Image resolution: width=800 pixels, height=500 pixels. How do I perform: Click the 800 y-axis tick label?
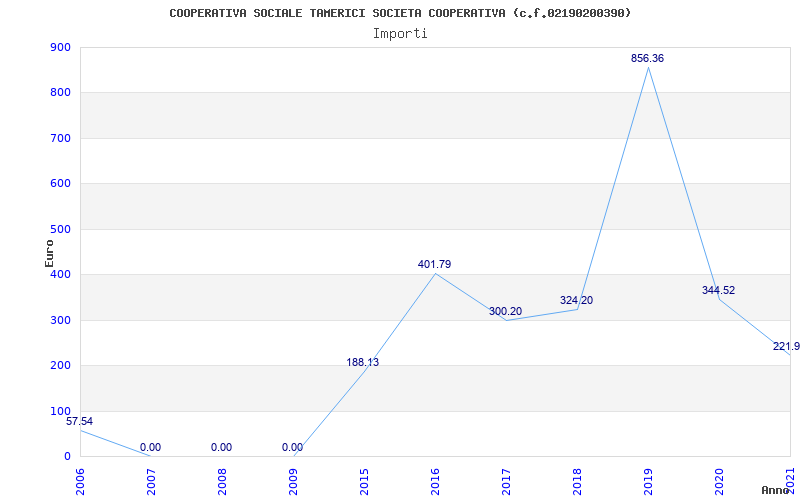tap(61, 93)
